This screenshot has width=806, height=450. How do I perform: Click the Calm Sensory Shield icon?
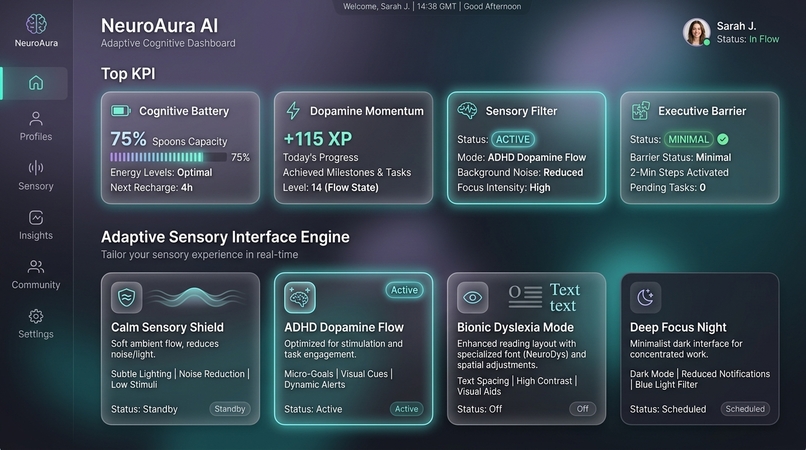pos(126,297)
